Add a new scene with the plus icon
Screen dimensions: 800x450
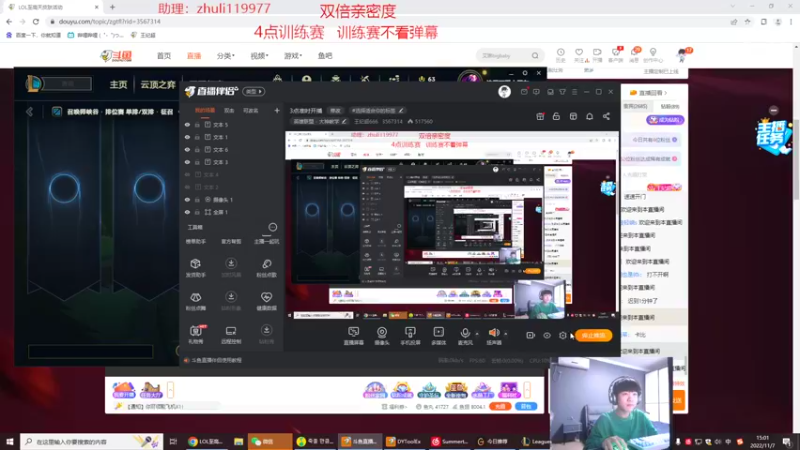click(277, 110)
